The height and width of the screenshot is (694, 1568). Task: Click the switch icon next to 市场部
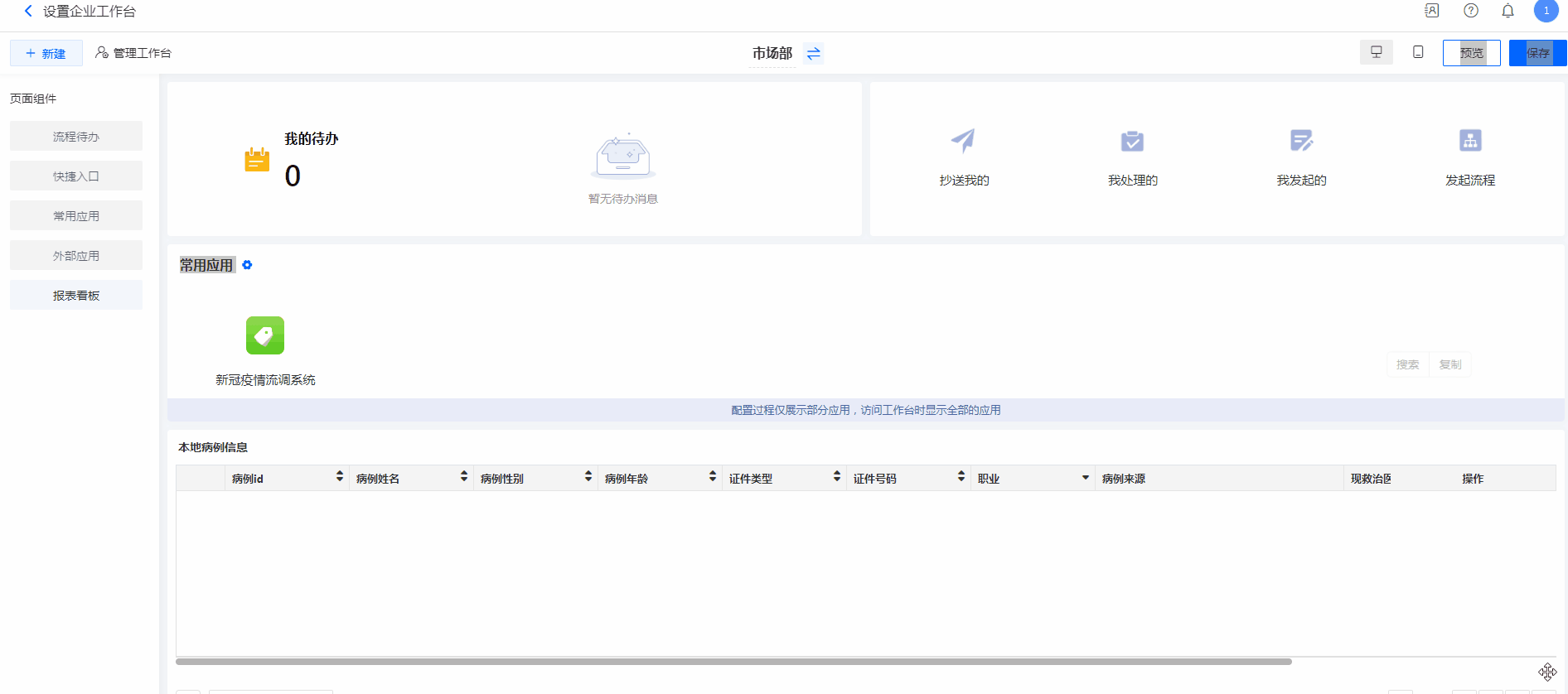pyautogui.click(x=813, y=53)
